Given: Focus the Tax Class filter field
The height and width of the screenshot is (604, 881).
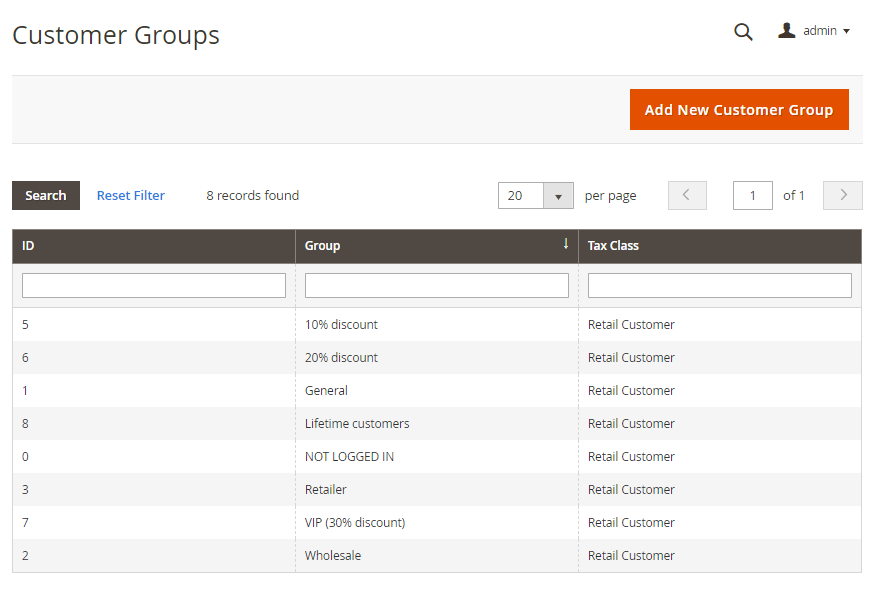Looking at the screenshot, I should (x=719, y=286).
